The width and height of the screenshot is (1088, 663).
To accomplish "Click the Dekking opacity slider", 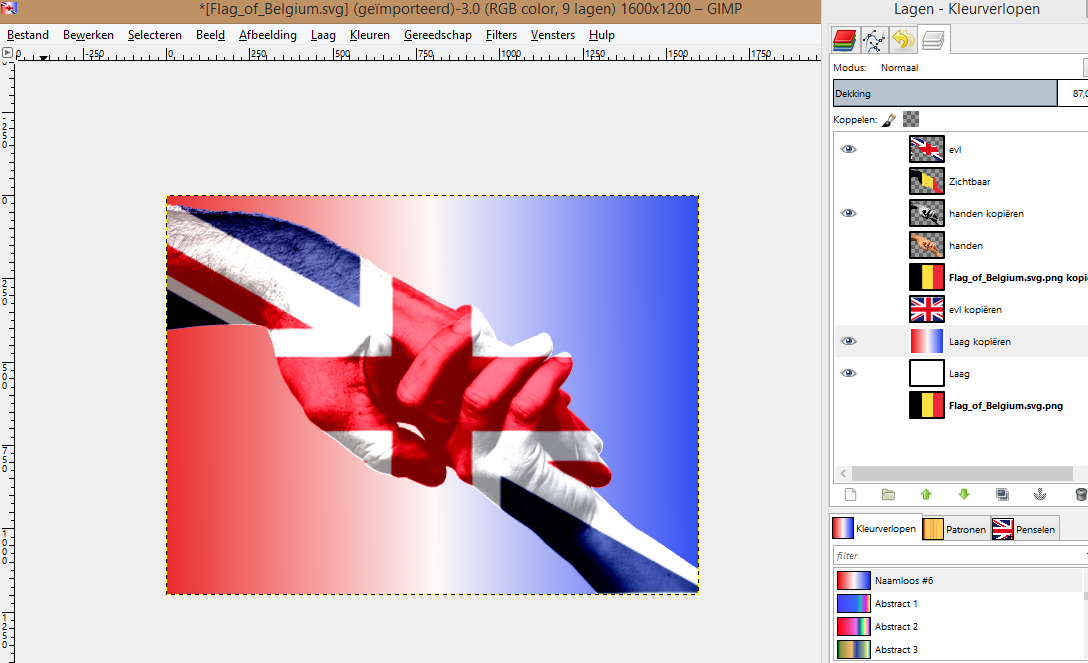I will tap(945, 93).
